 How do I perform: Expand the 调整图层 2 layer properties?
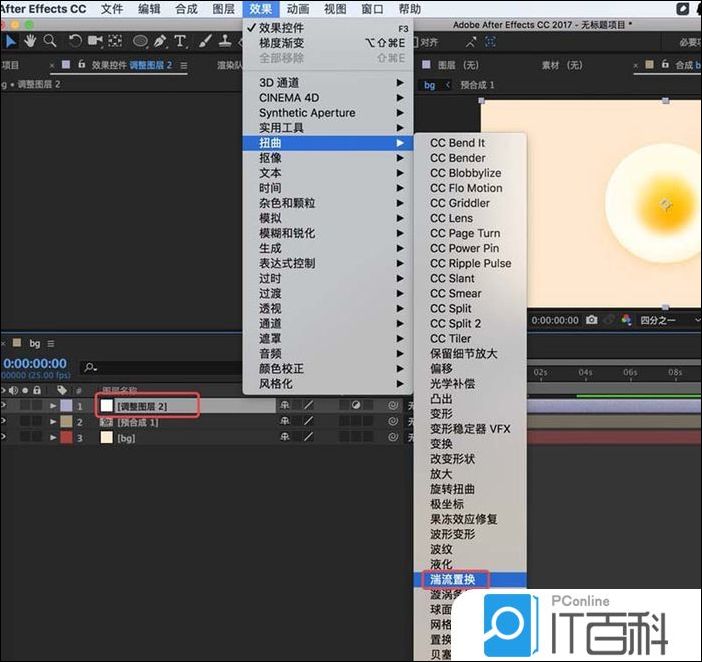pos(53,406)
